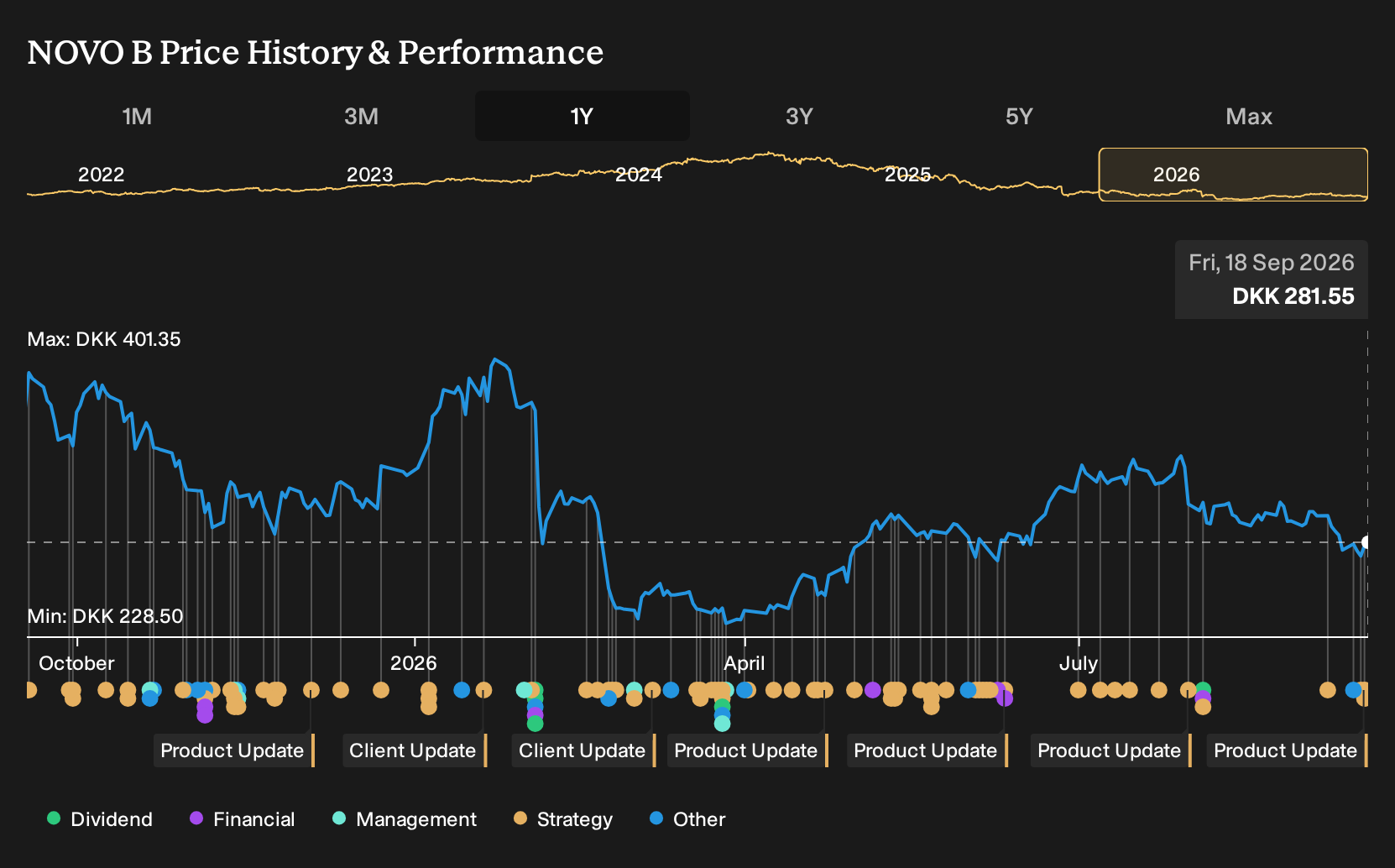Toggle Dividend events in the legend
The image size is (1395, 868).
pos(100,819)
